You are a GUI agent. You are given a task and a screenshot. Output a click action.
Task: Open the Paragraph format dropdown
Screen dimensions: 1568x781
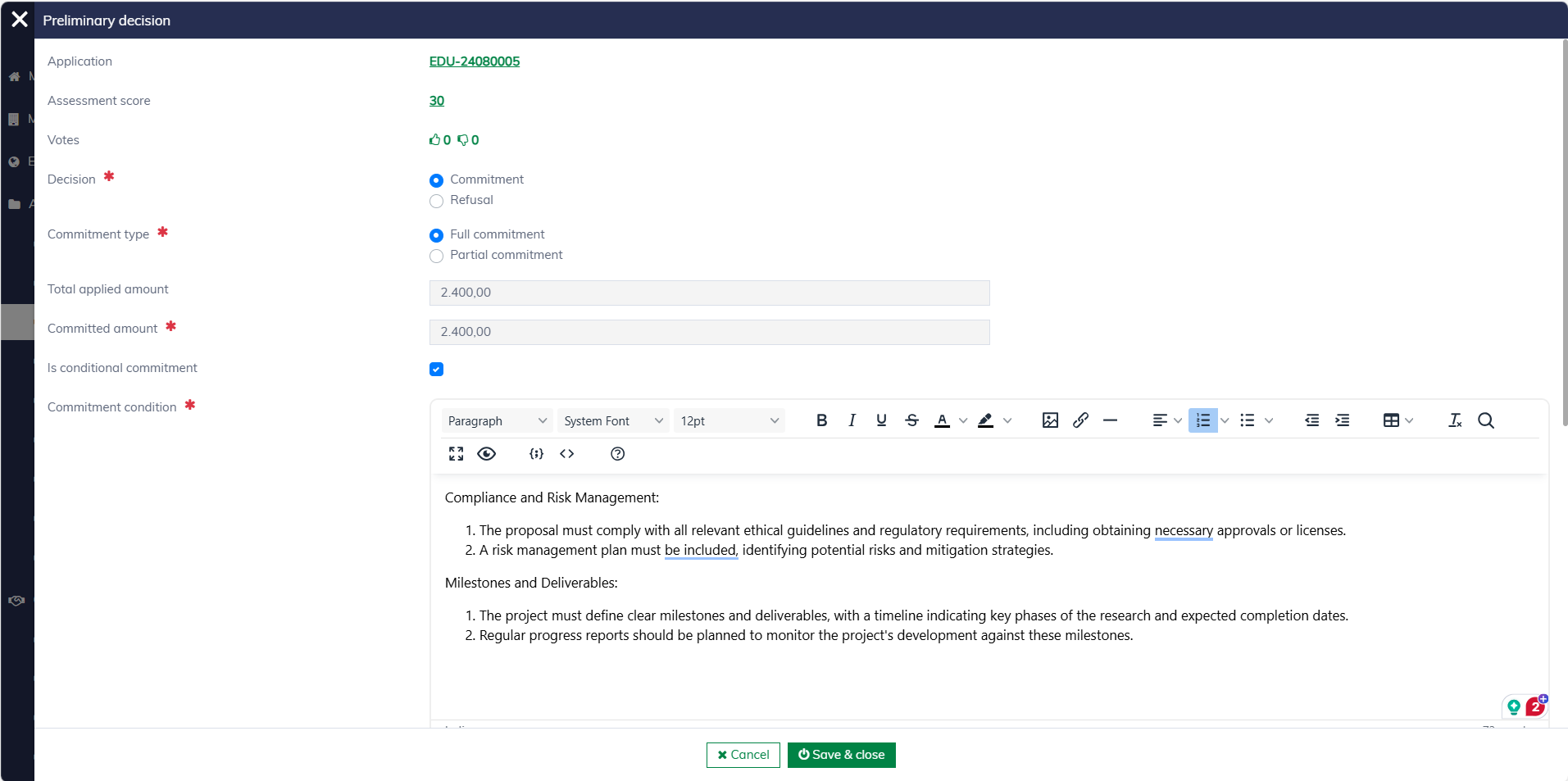pos(497,420)
